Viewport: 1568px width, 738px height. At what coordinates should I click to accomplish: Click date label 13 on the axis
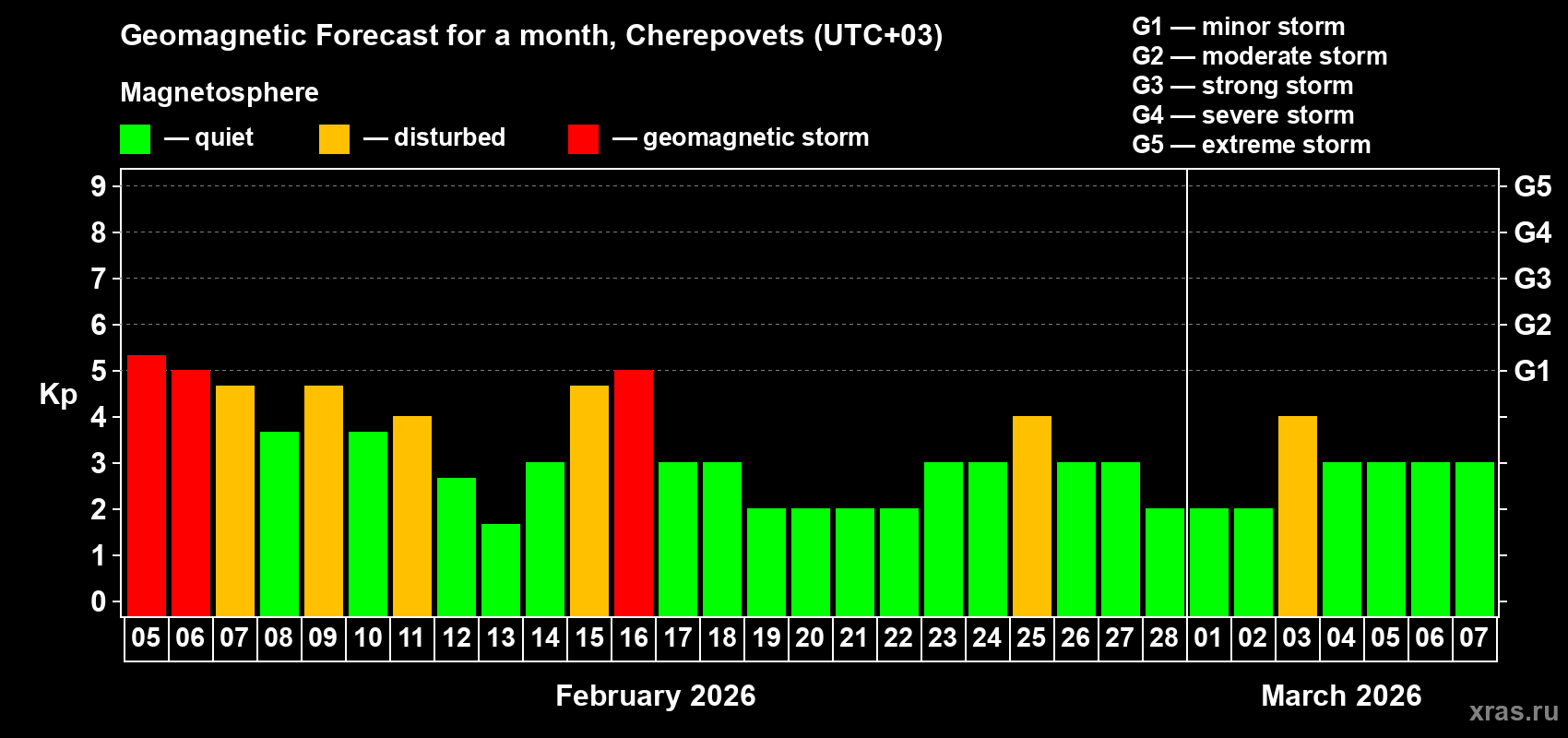(x=500, y=638)
